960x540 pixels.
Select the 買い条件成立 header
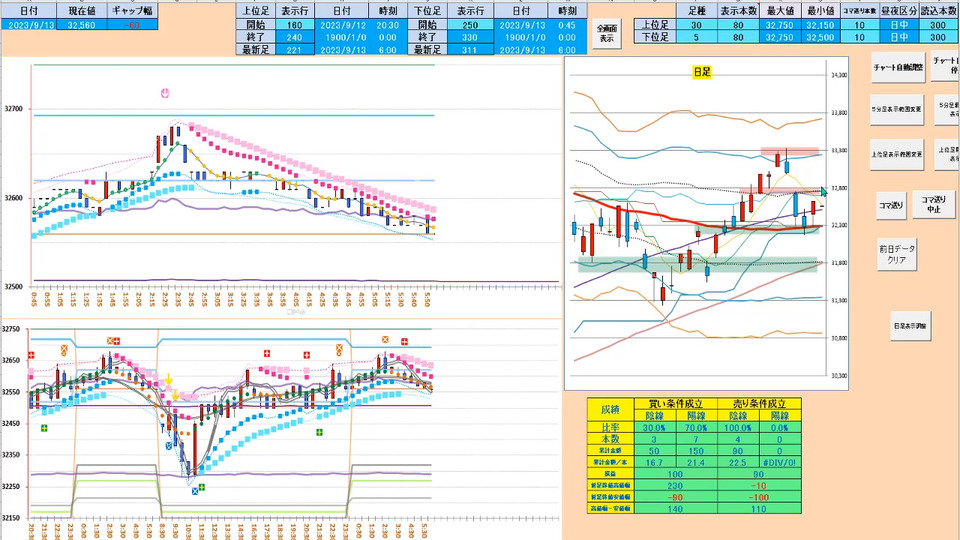675,404
